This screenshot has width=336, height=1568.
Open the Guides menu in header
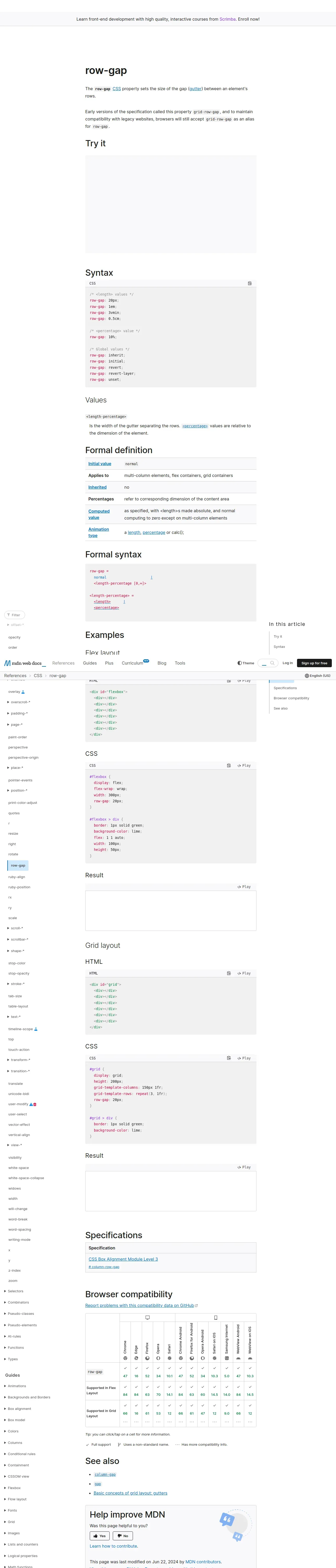[x=90, y=663]
